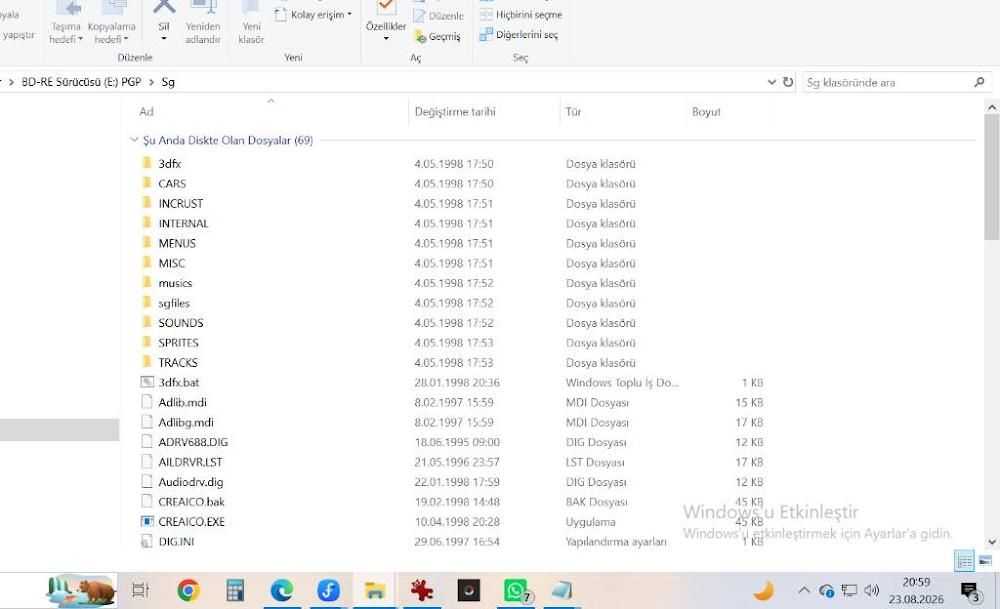Click the CREAICO.EXE application icon
The height and width of the screenshot is (609, 1000).
click(x=147, y=521)
